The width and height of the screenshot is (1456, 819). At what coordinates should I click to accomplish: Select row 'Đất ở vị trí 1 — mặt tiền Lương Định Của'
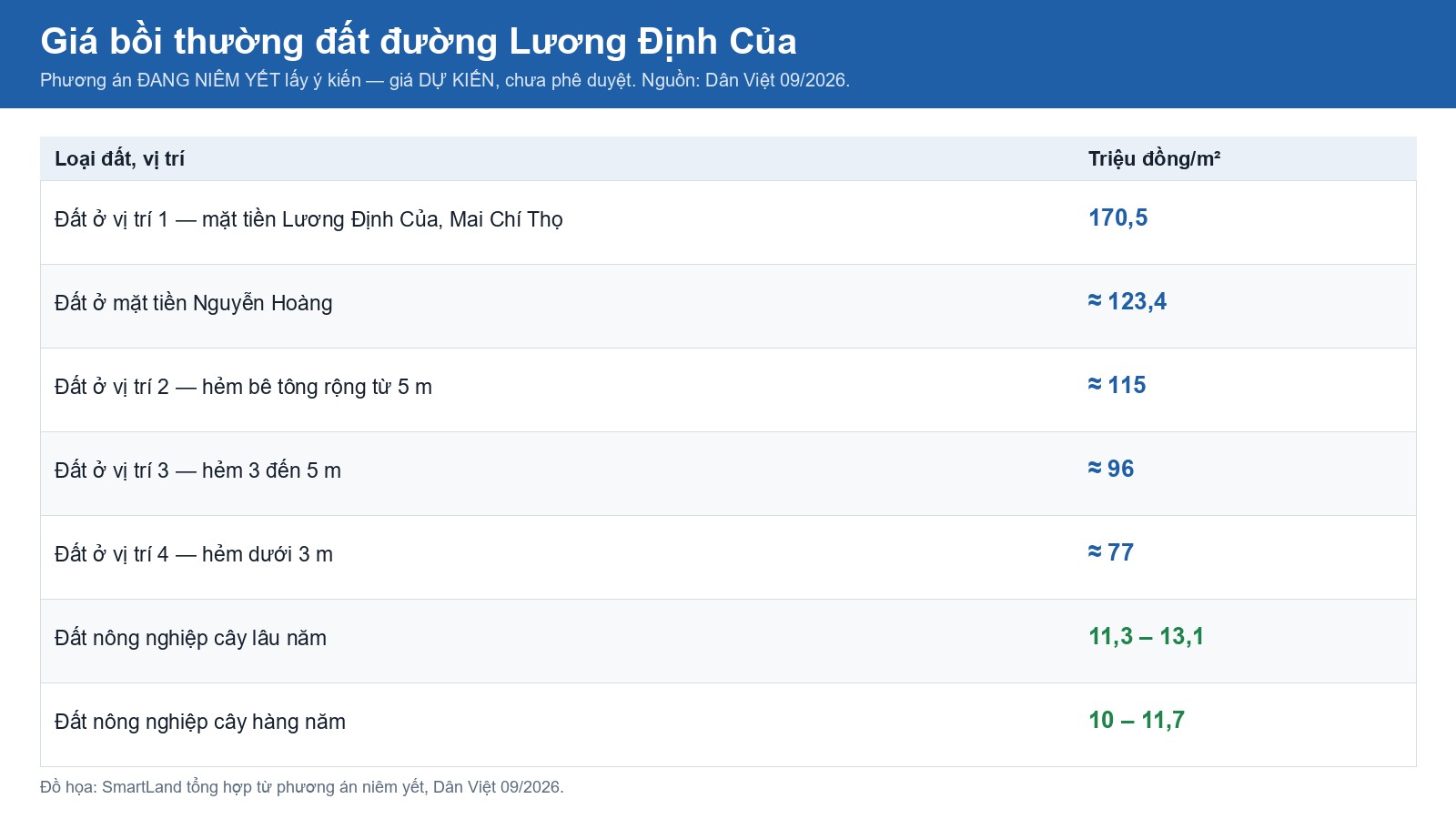click(x=728, y=222)
